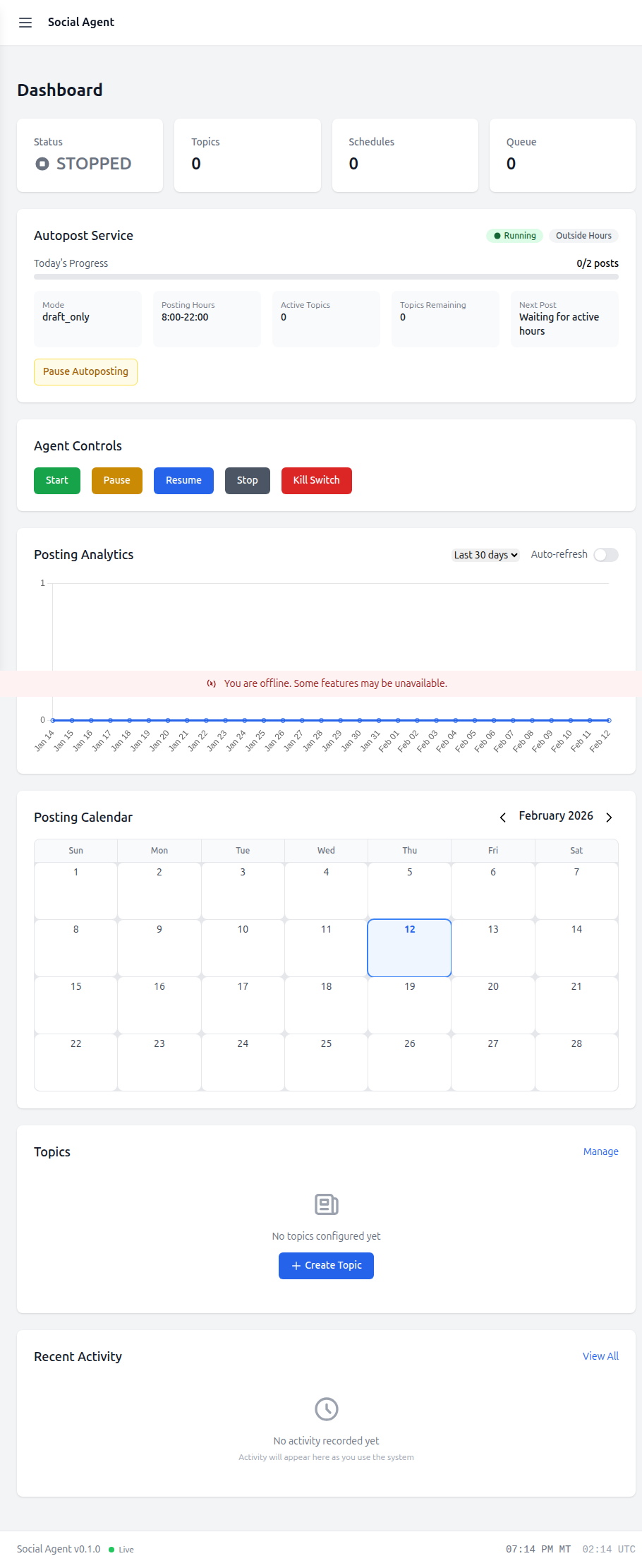Toggle autoposting with Pause Autoposting
642x1568 pixels.
click(x=85, y=371)
